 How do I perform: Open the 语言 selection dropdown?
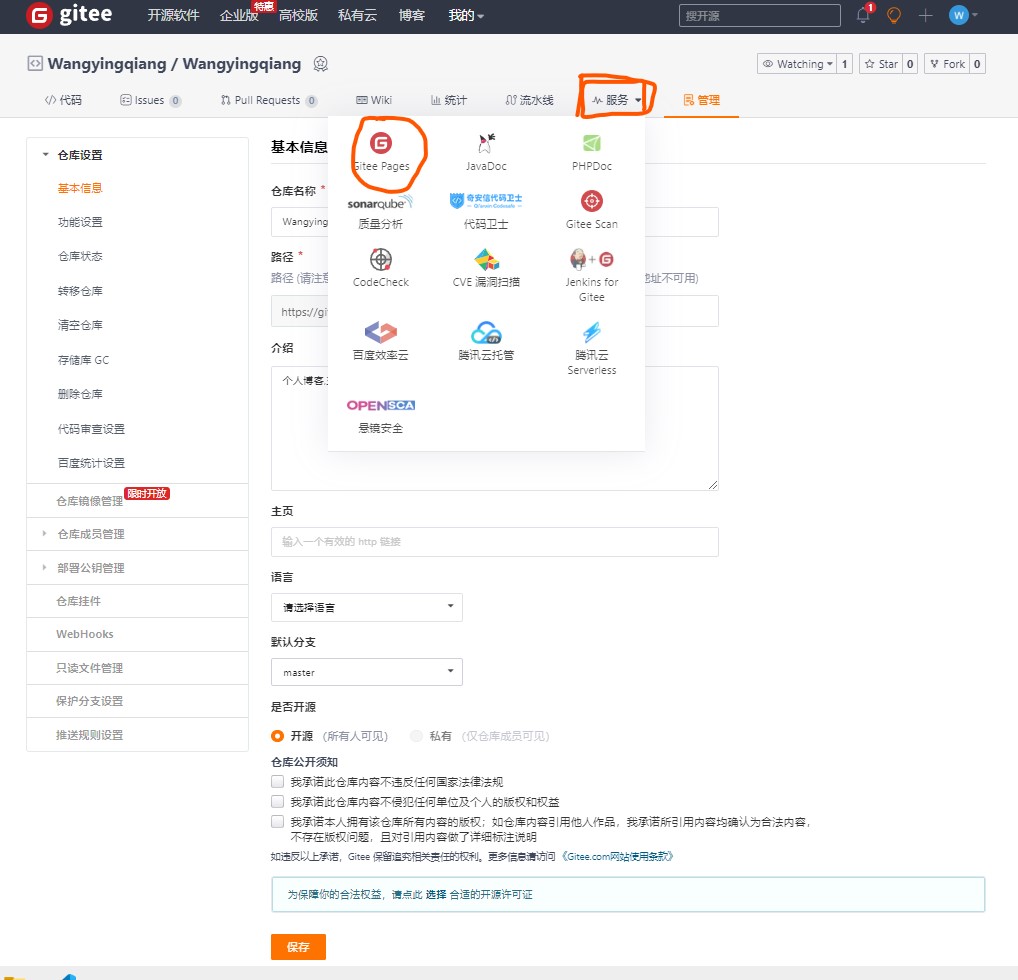[366, 607]
